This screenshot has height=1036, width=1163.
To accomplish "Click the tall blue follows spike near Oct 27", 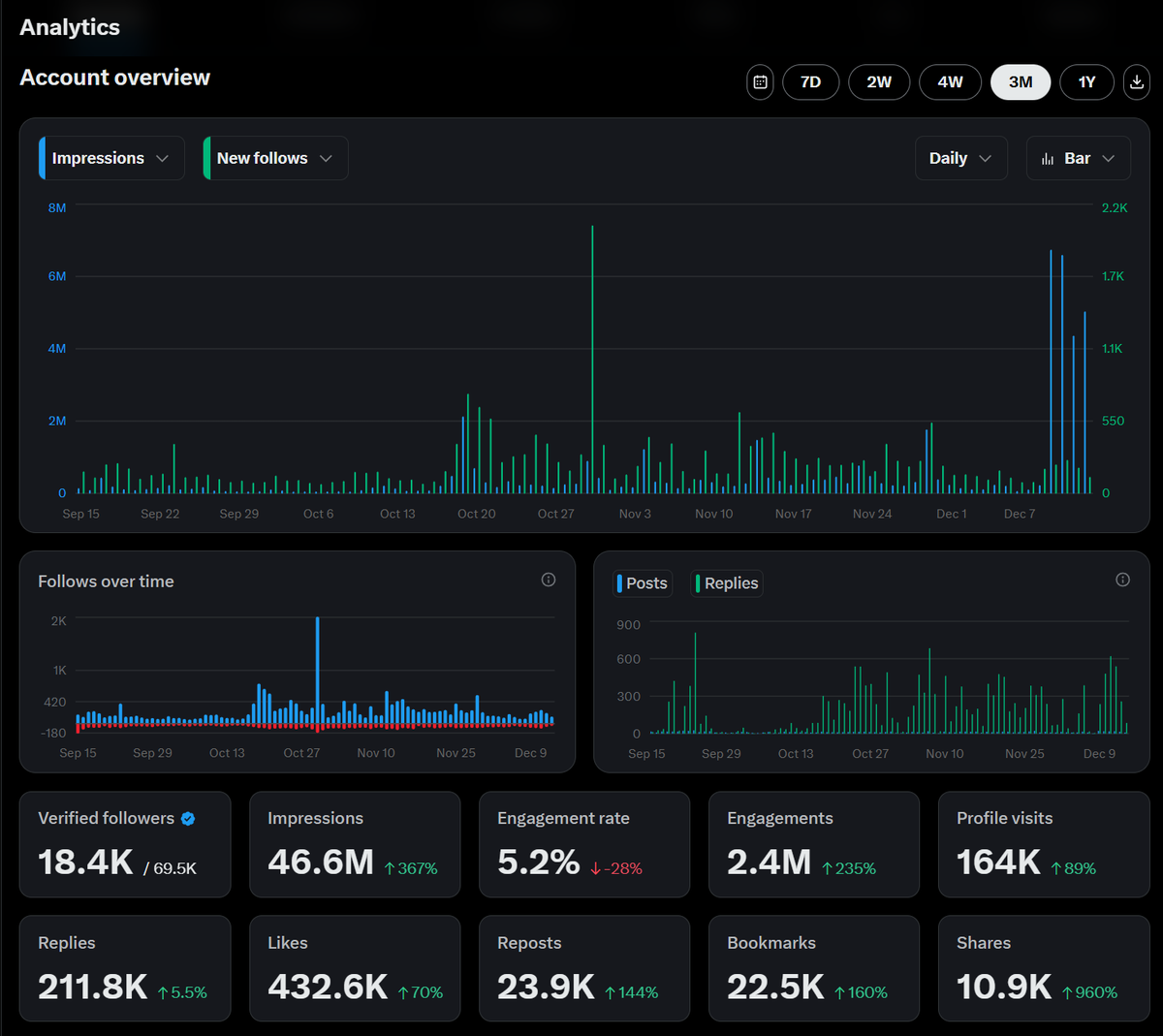I will click(x=317, y=669).
